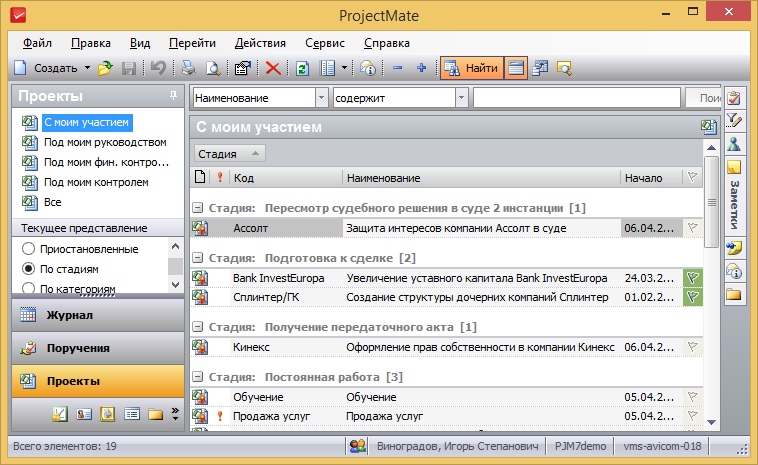Collapse the Подготовка к сделке group
This screenshot has width=758, height=465.
pos(197,258)
